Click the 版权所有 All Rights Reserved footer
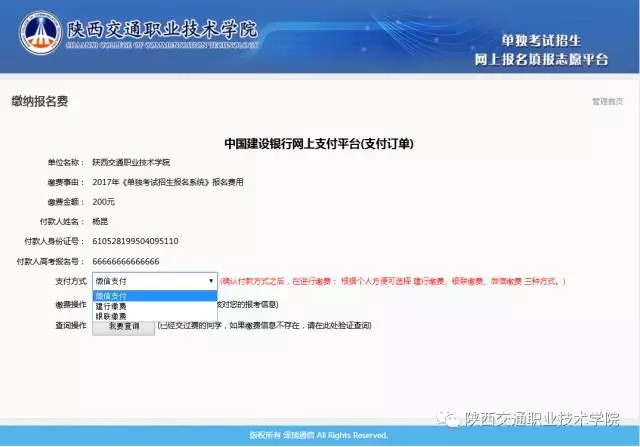 click(319, 435)
